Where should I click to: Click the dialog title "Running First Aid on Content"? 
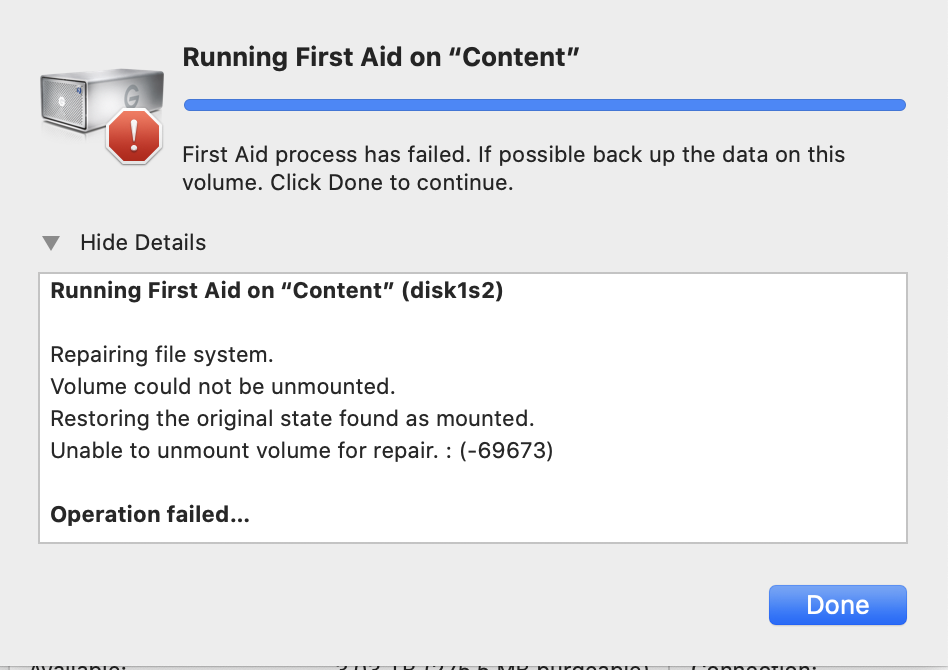click(381, 58)
